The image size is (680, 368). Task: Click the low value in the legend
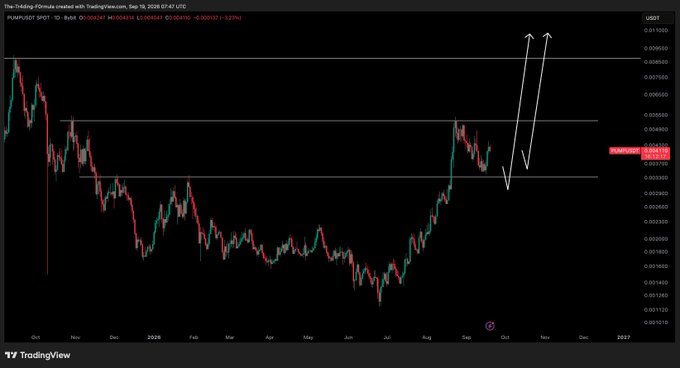[150, 18]
